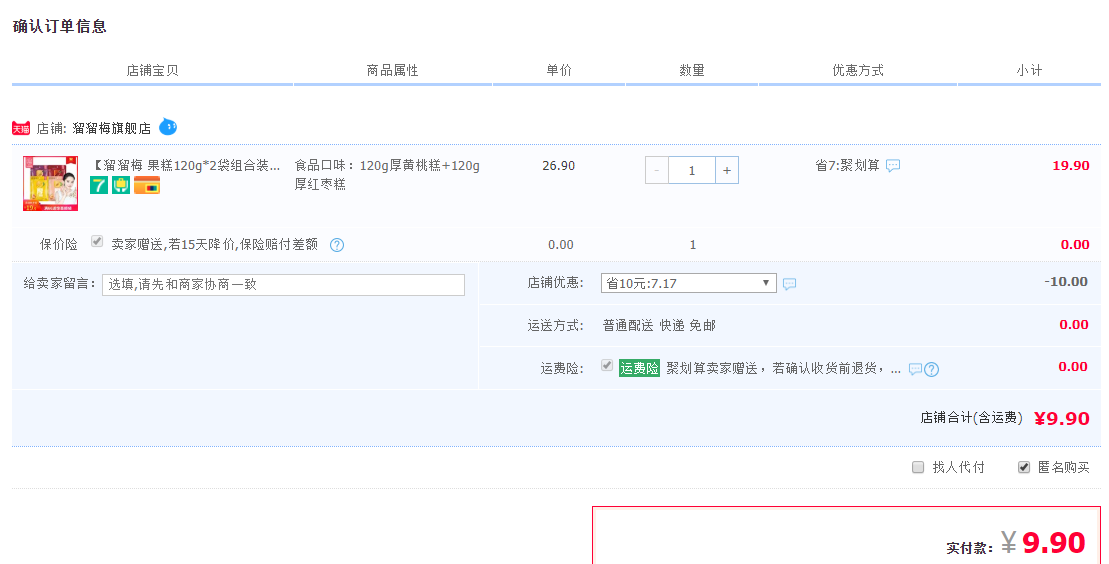
Task: Click 店铺合计 total ¥9.90
Action: (x=1062, y=418)
